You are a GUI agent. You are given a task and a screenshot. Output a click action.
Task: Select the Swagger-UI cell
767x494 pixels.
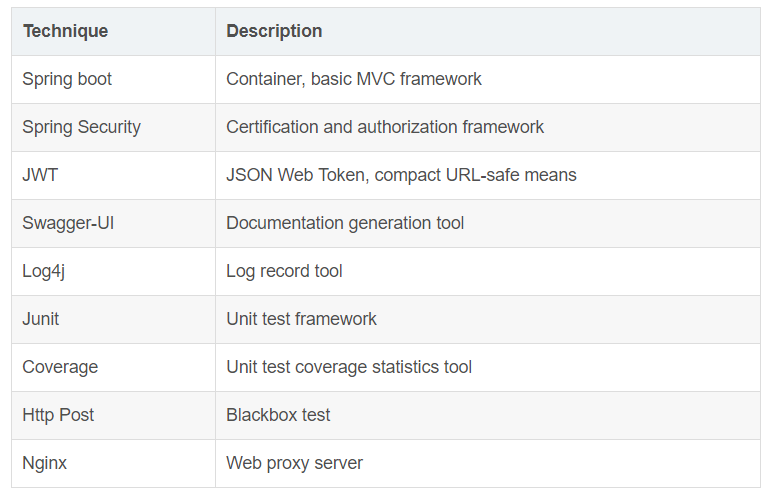pyautogui.click(x=113, y=223)
